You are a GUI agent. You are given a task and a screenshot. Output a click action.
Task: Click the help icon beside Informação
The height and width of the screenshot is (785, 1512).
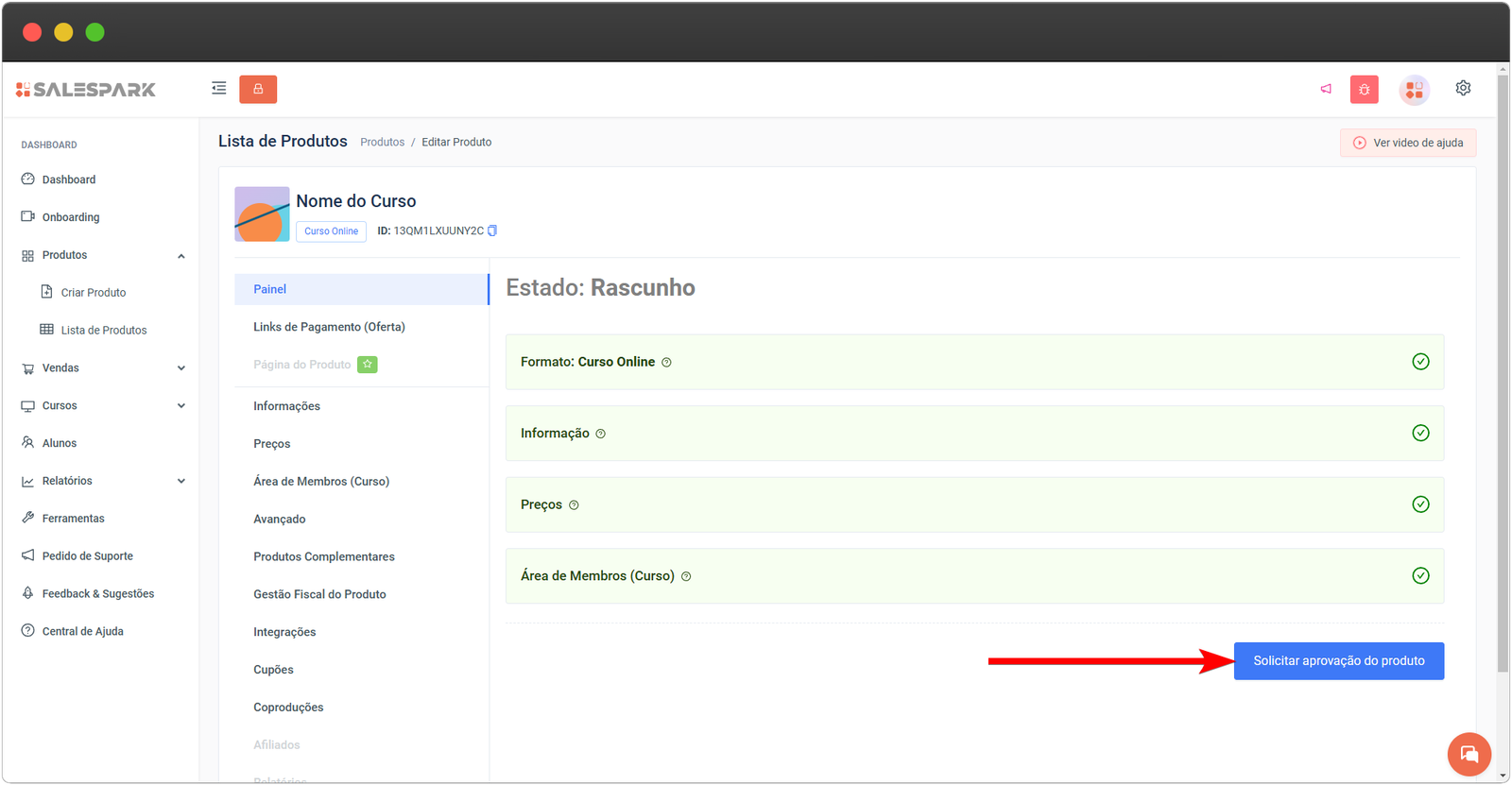click(x=600, y=434)
